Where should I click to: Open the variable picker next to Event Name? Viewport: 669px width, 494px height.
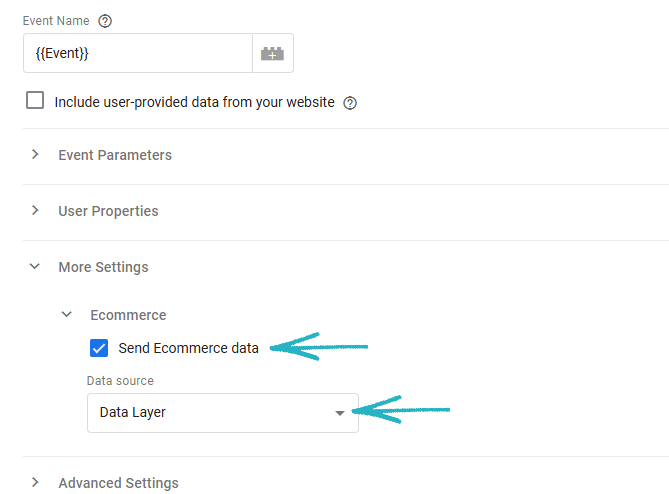[x=272, y=53]
